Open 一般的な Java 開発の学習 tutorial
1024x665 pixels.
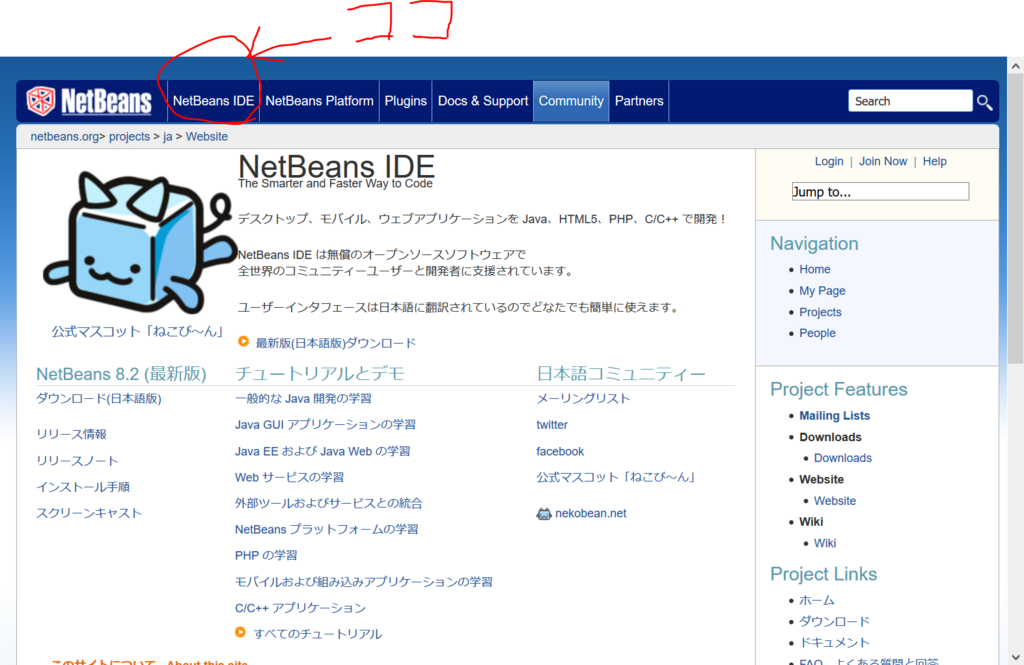tap(303, 398)
